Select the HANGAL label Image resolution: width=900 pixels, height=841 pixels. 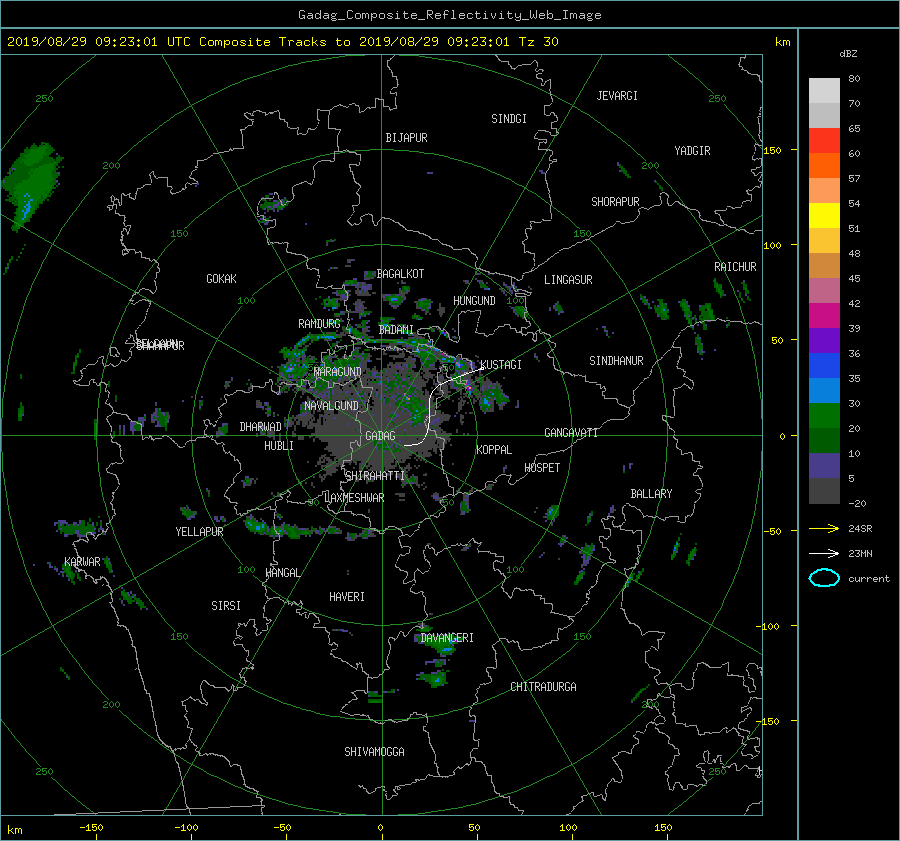click(282, 573)
